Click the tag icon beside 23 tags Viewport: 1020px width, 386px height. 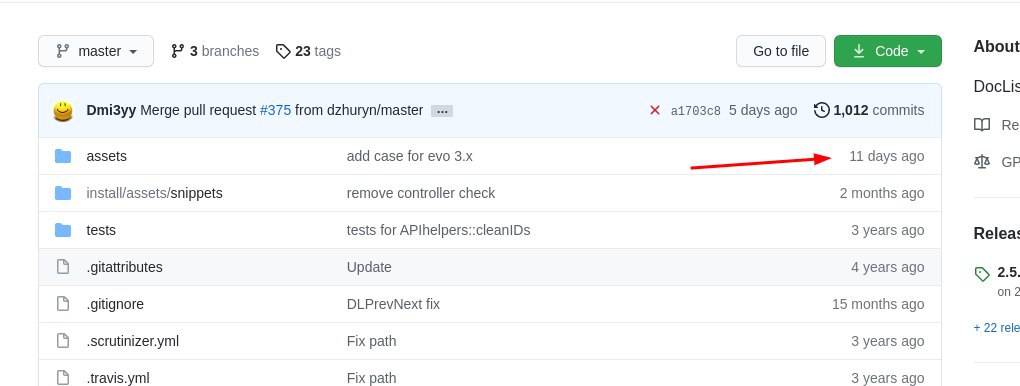coord(283,51)
